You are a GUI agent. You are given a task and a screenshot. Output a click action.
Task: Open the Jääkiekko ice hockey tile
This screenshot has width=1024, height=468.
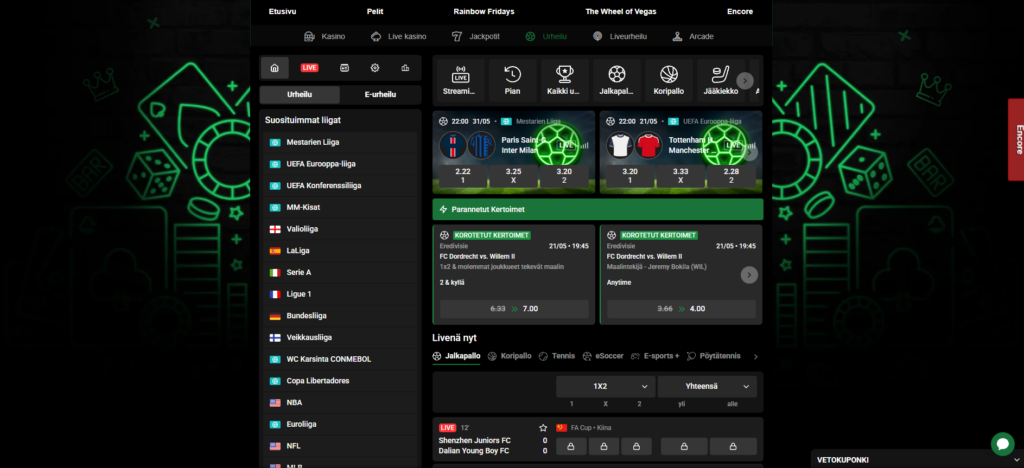pos(721,80)
